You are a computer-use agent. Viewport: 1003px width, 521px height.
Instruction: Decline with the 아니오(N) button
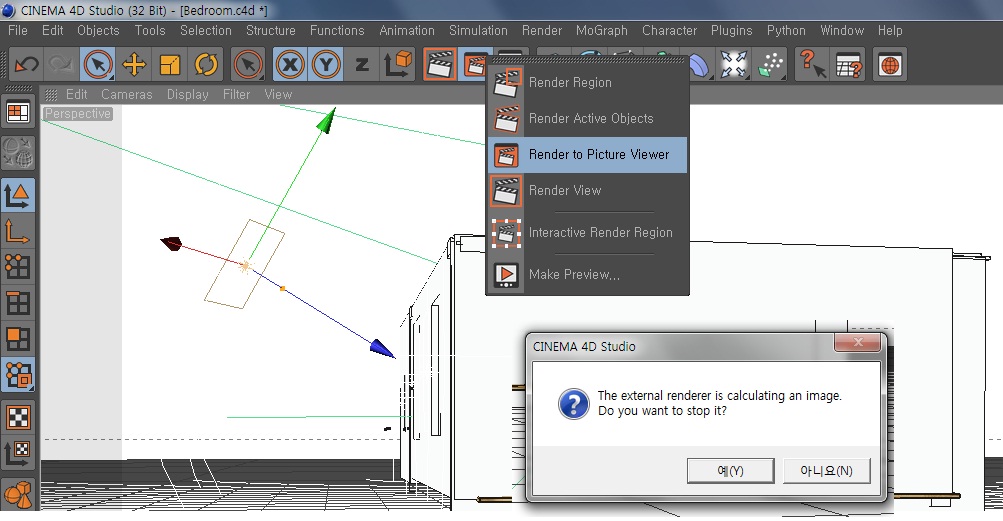point(826,471)
